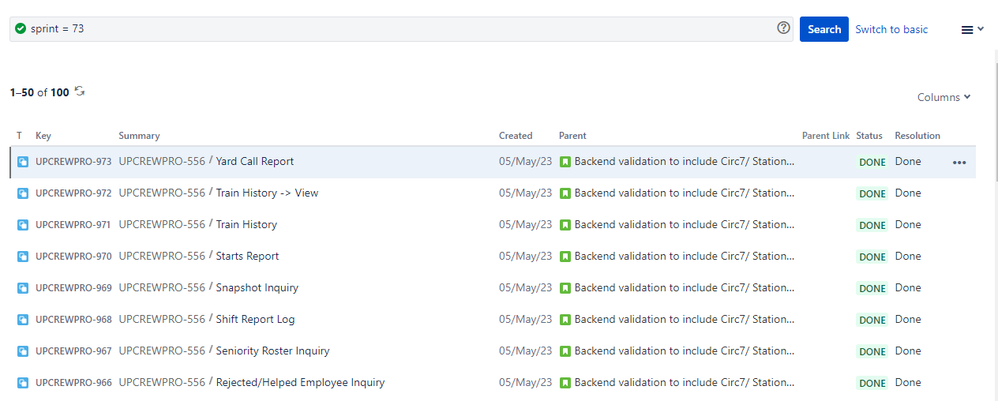The image size is (998, 401).
Task: Open issue key UPCREWPRO-967
Action: tap(73, 351)
